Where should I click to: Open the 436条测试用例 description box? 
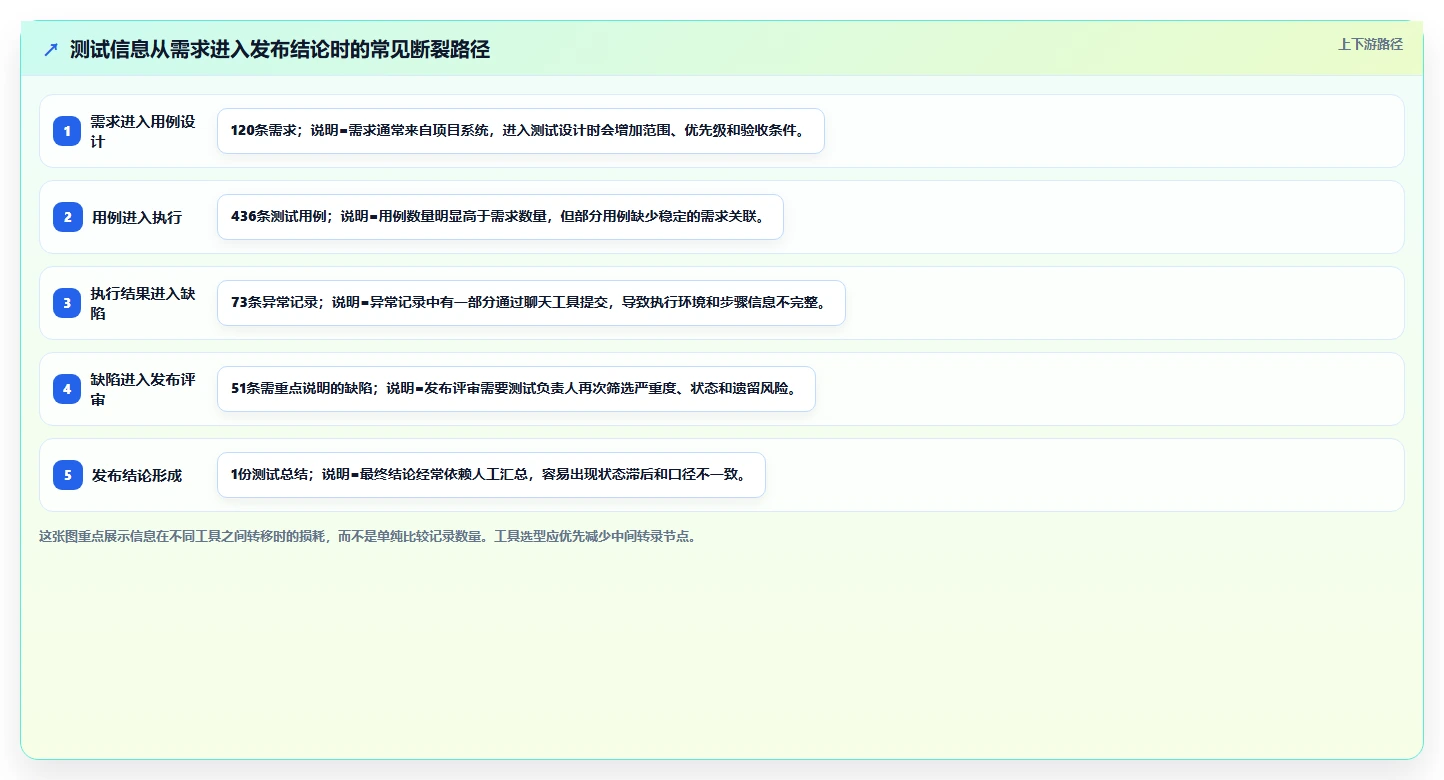point(500,217)
